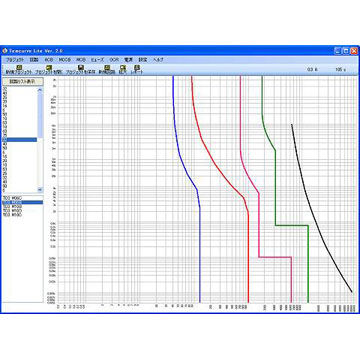The image size is (360, 360).
Task: Click the toolbar icon left of レポート
Action: 123,67
